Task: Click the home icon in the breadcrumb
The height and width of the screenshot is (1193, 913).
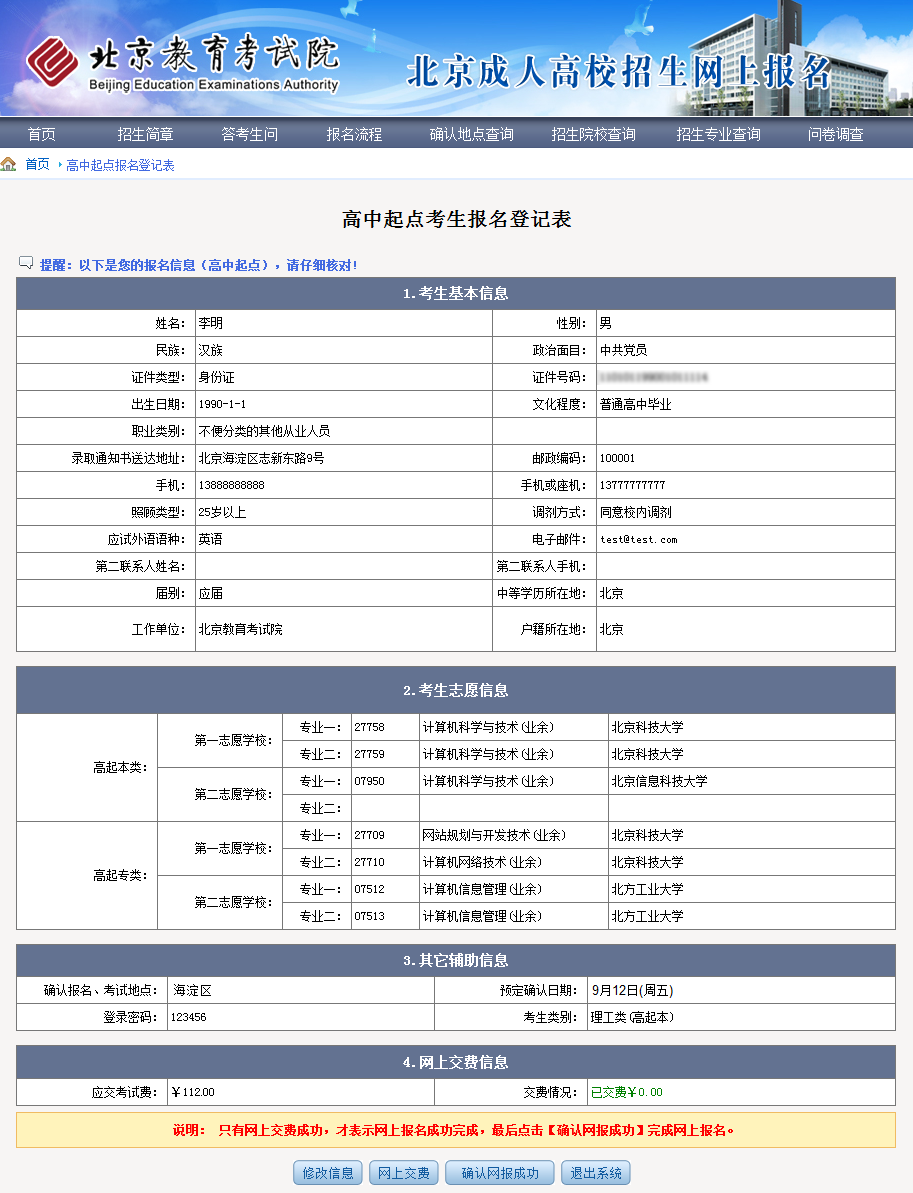Action: tap(8, 164)
